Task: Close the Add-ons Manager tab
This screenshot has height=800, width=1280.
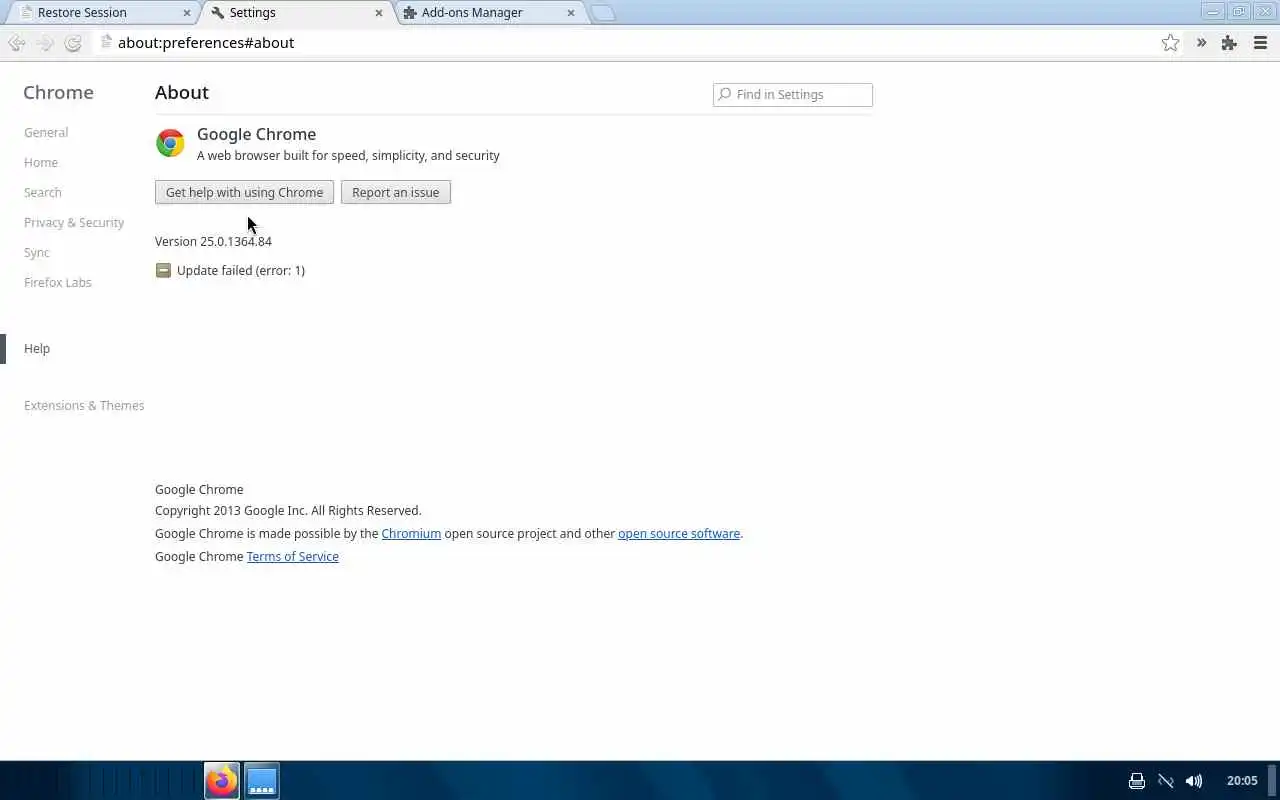Action: point(571,13)
